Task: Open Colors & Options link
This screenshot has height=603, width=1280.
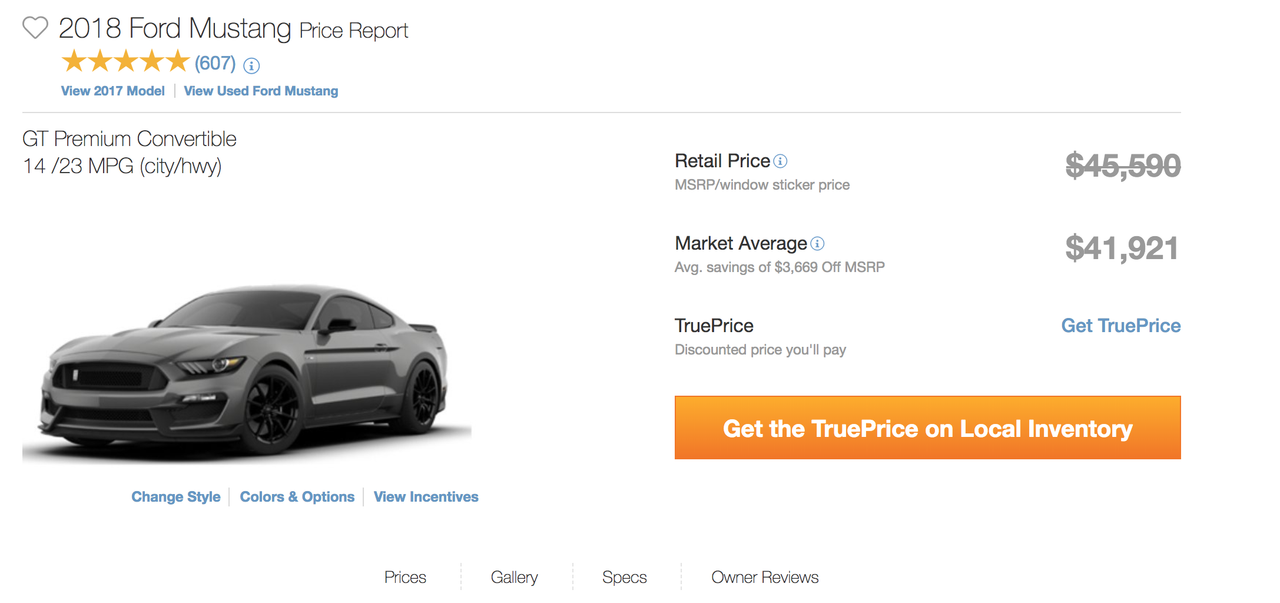Action: (297, 497)
